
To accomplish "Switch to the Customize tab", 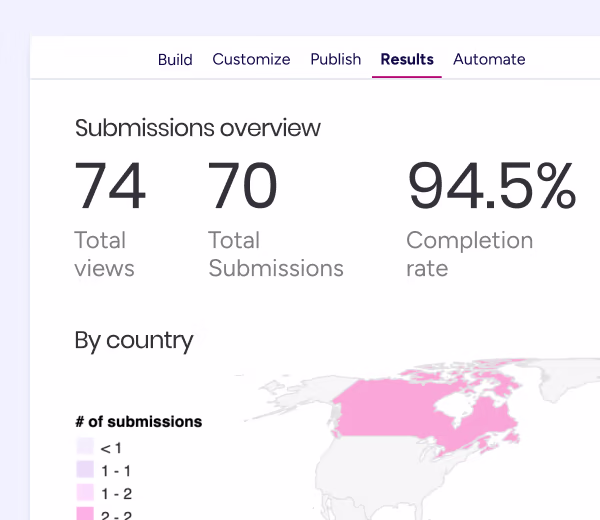I will click(251, 59).
